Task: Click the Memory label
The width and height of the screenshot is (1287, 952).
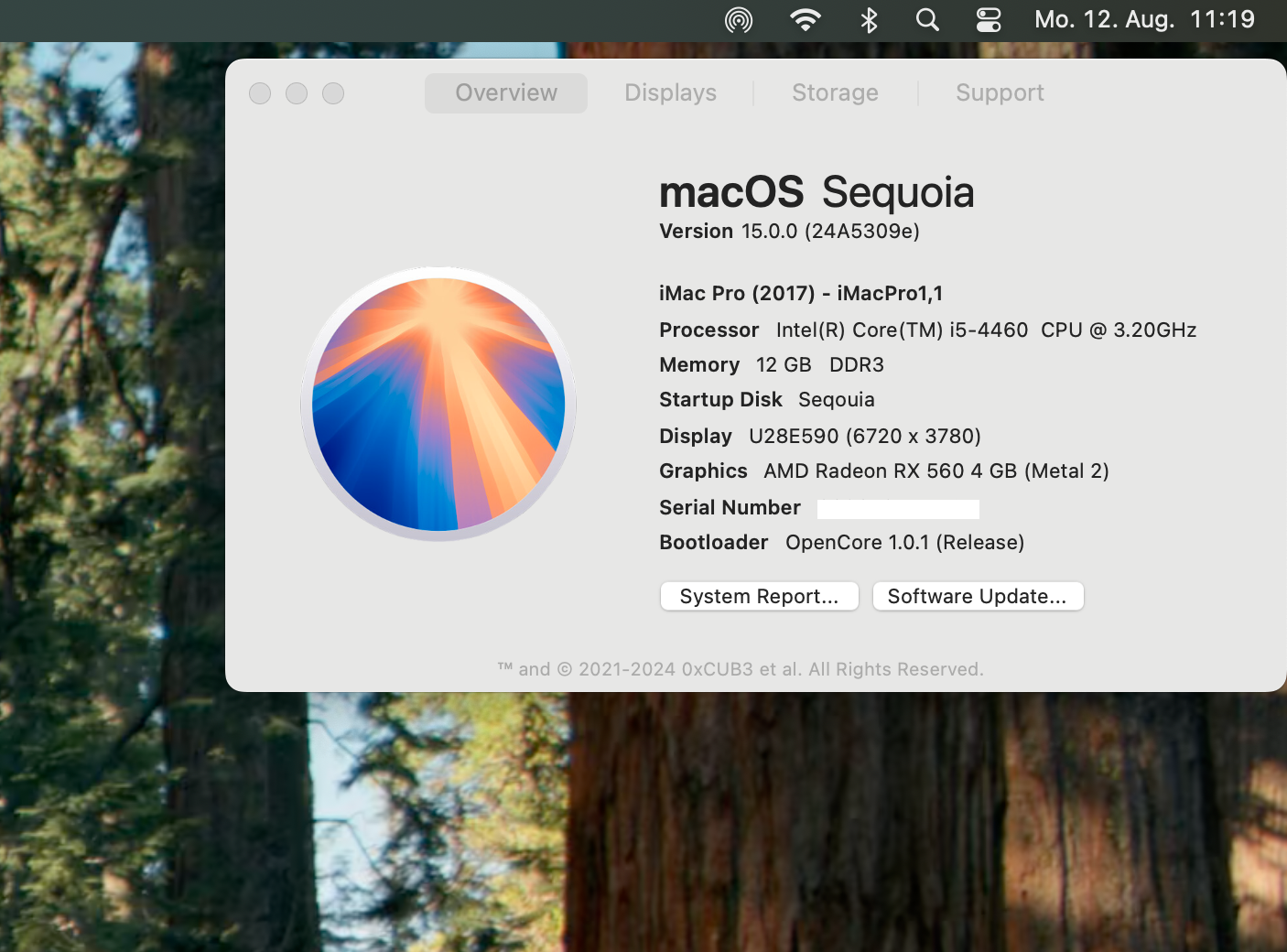Action: (x=699, y=365)
